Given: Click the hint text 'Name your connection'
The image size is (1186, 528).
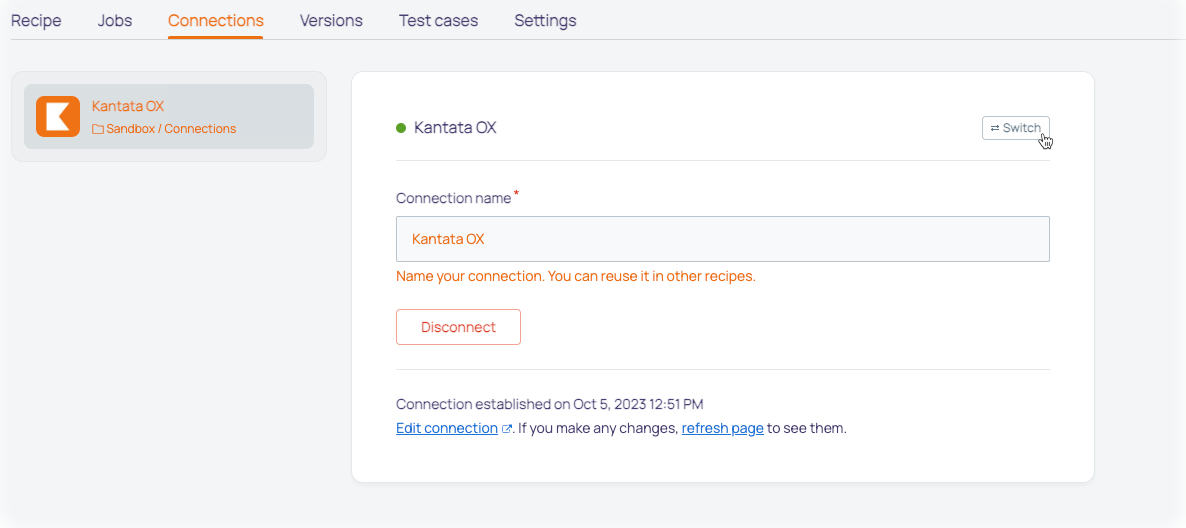Looking at the screenshot, I should tap(576, 276).
